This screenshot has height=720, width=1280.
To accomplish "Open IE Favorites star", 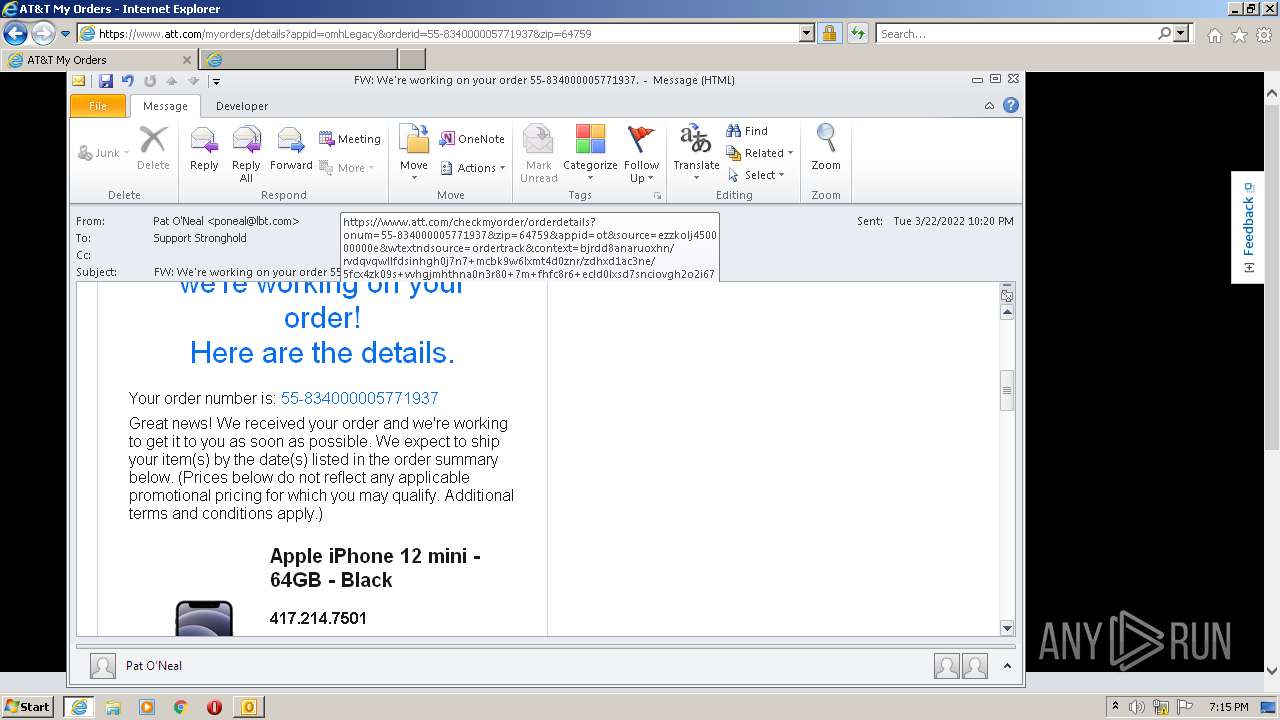I will pyautogui.click(x=1239, y=35).
